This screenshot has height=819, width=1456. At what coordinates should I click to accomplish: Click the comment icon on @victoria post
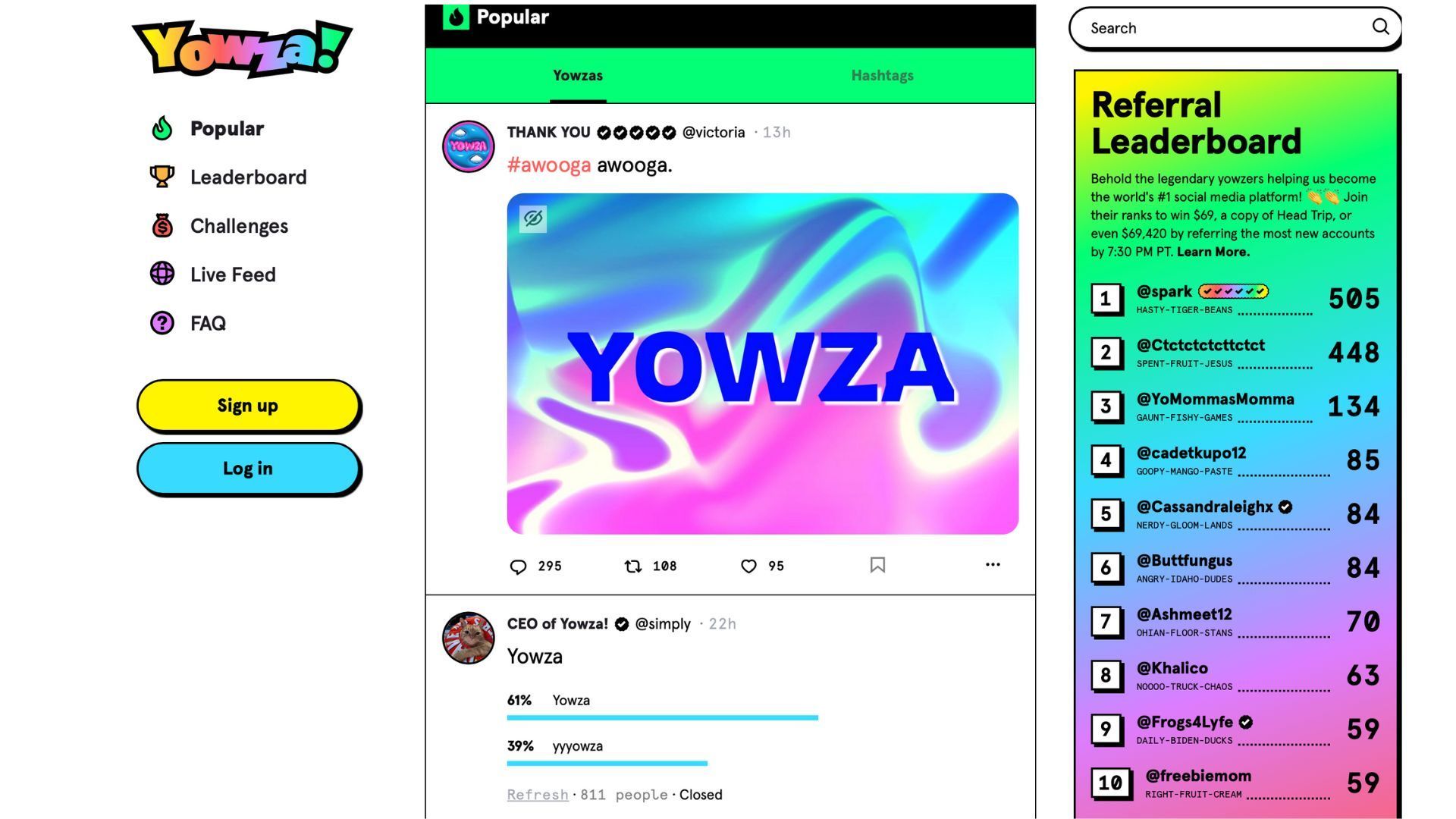pos(517,565)
